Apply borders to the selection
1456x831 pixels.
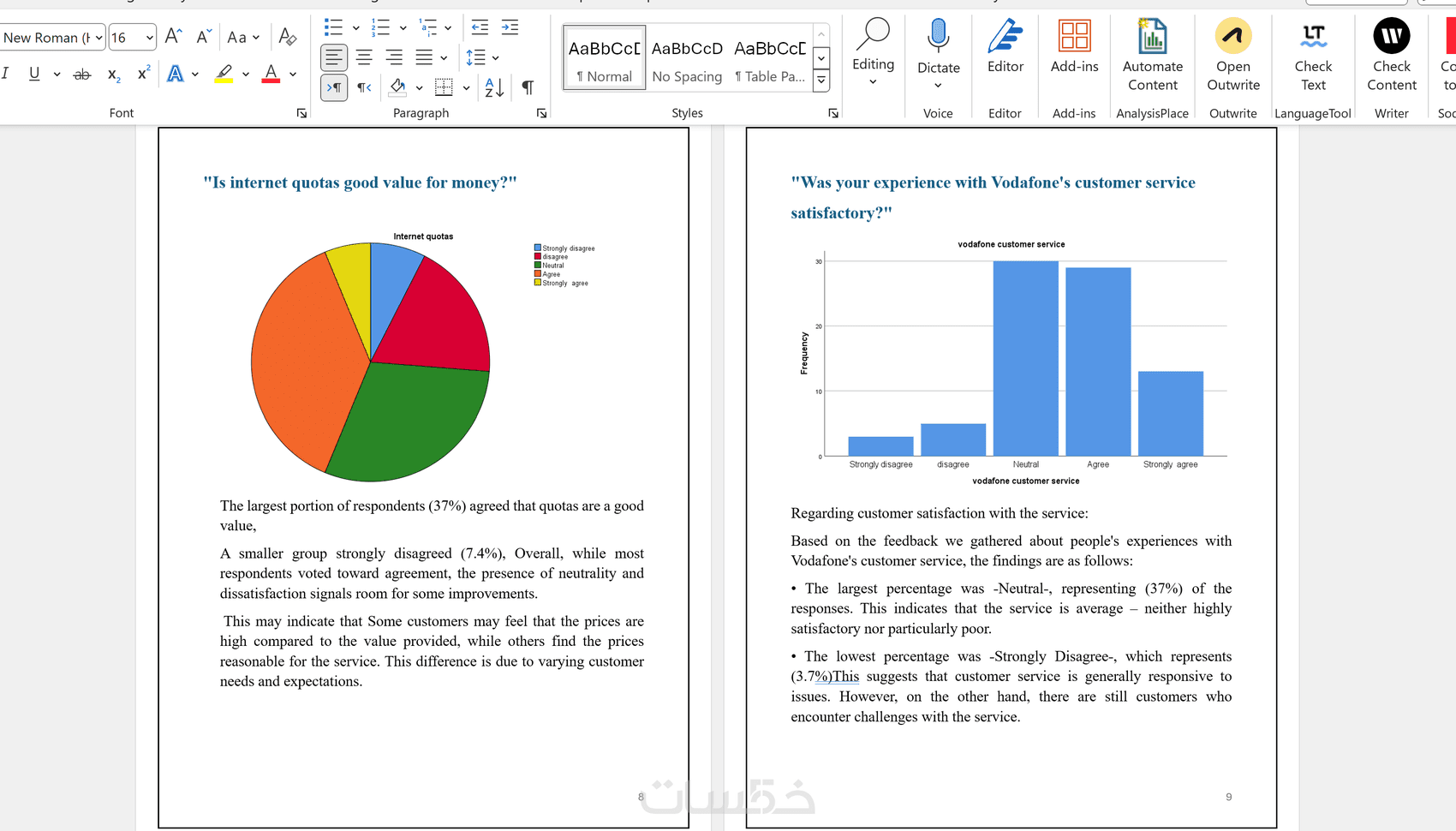pos(444,87)
